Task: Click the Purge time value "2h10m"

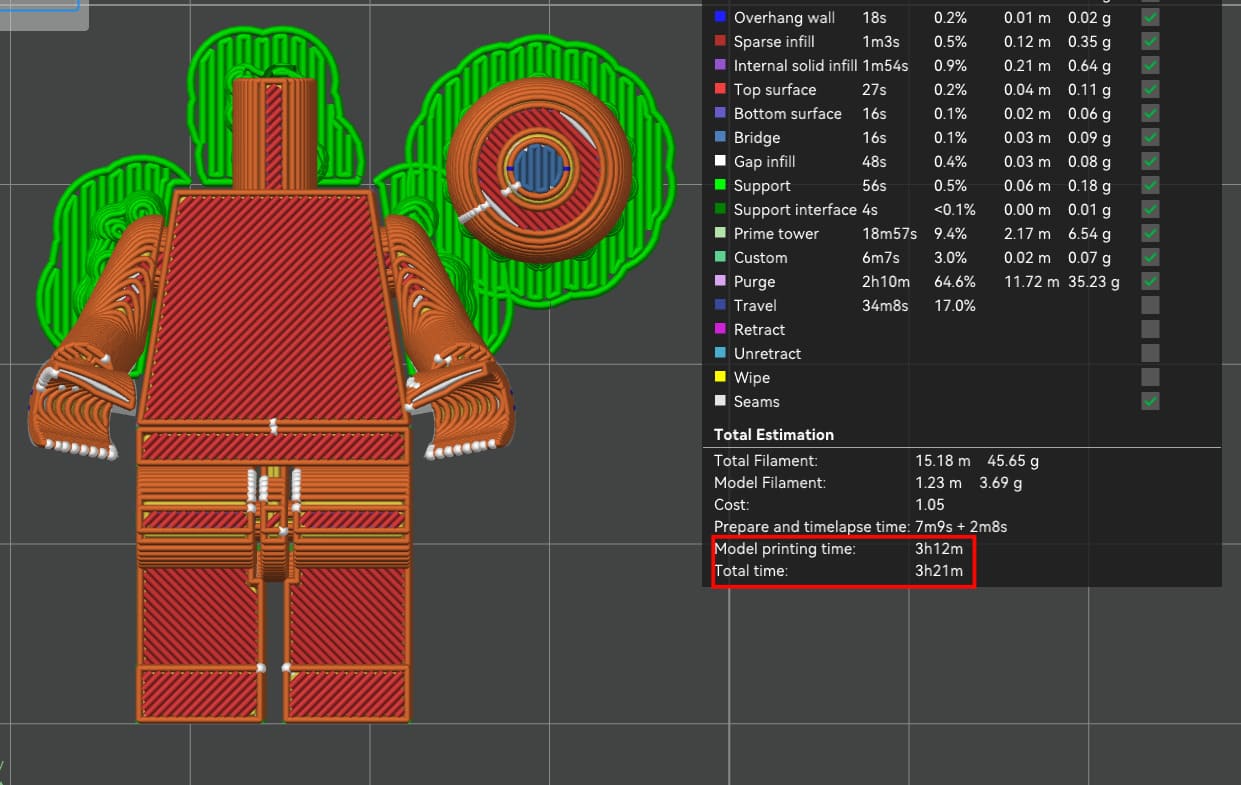Action: [885, 281]
